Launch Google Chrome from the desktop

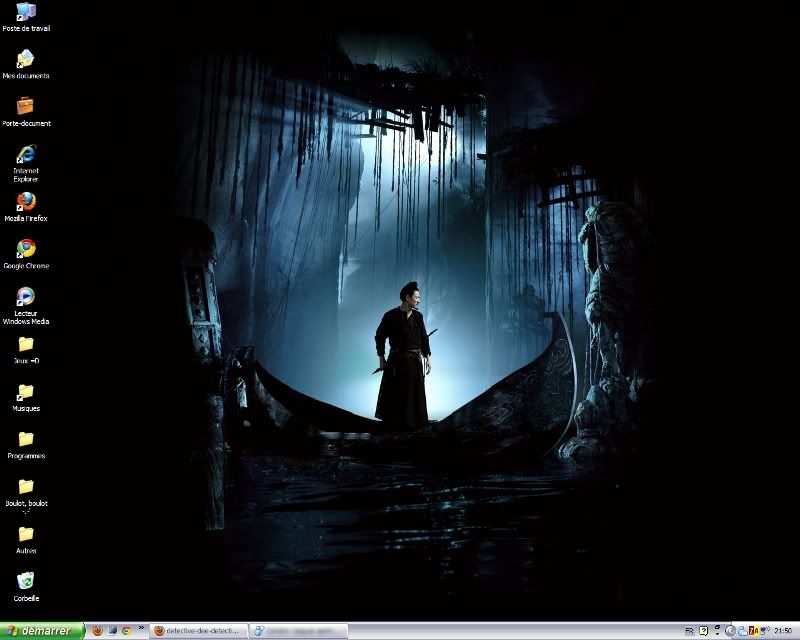26,254
